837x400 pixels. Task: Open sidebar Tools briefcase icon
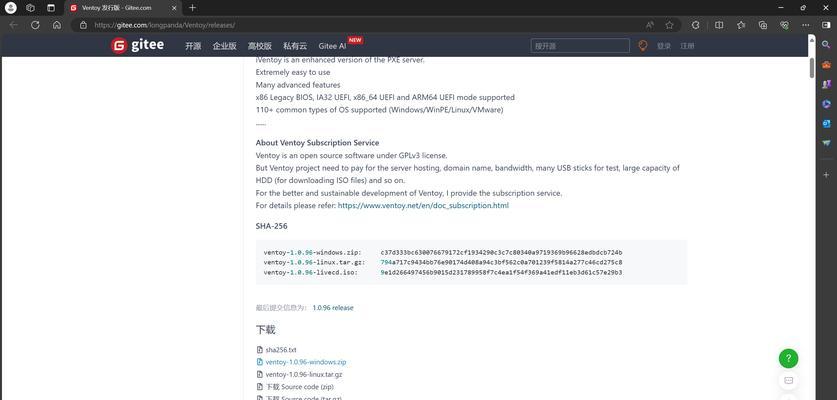point(826,65)
